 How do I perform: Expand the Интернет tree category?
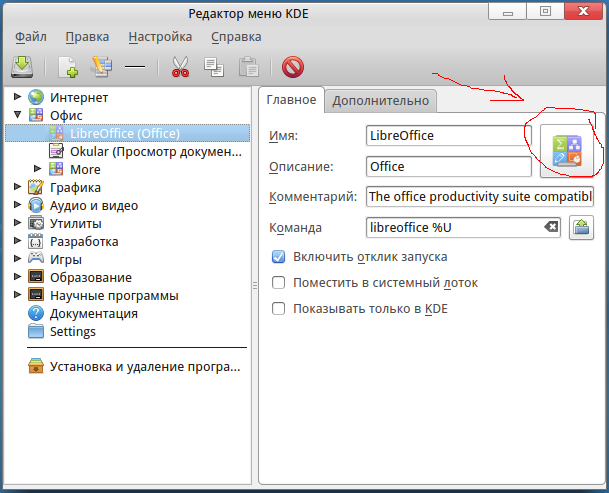(18, 98)
